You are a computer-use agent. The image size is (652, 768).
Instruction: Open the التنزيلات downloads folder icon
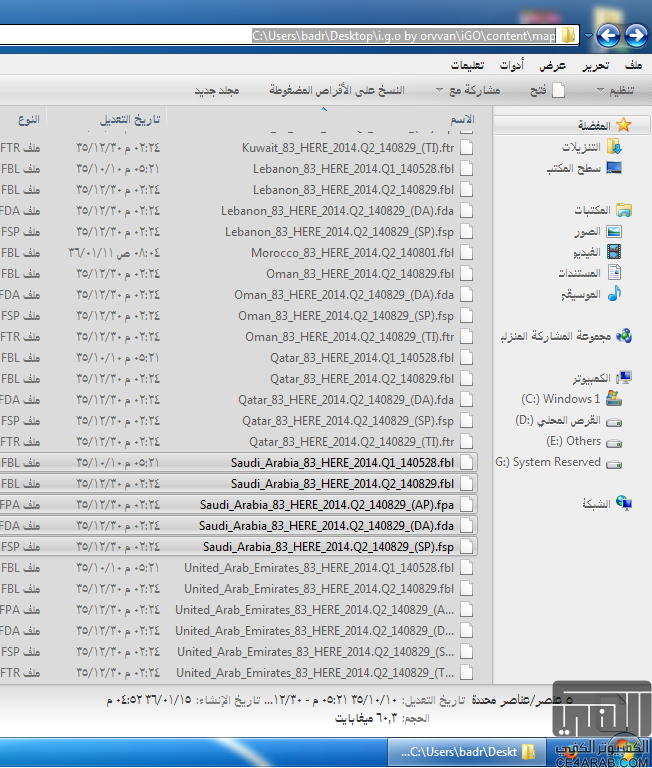614,146
